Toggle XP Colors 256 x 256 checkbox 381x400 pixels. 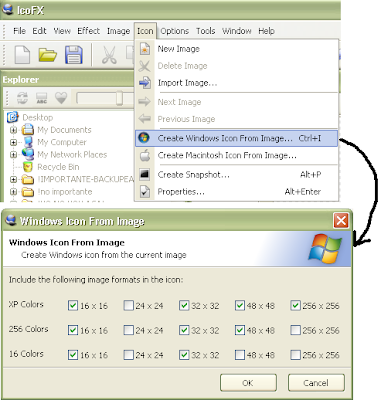point(295,305)
